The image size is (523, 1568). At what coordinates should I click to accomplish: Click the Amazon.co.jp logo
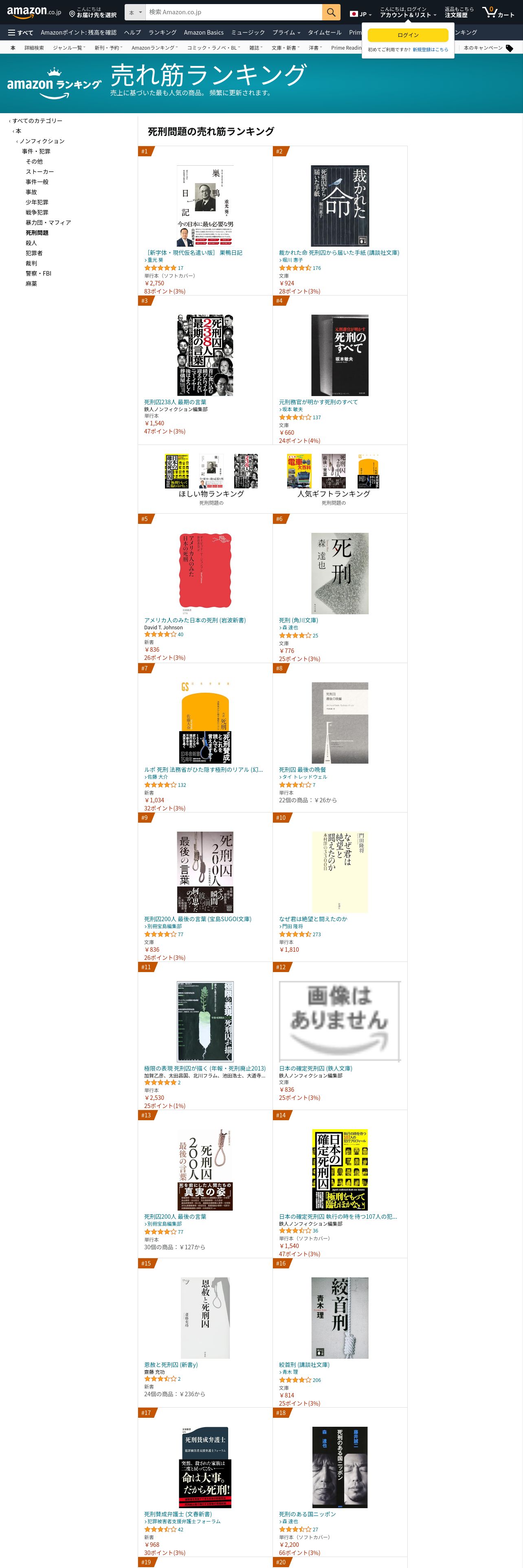point(34,12)
